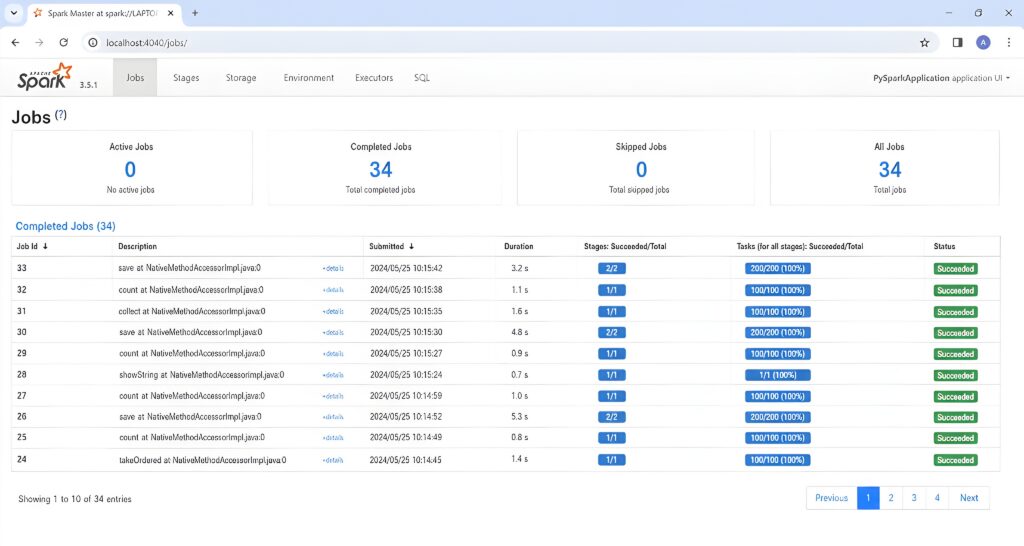Click the text Showing 1 to 10 of 34 entries
1024x546 pixels.
[x=75, y=499]
